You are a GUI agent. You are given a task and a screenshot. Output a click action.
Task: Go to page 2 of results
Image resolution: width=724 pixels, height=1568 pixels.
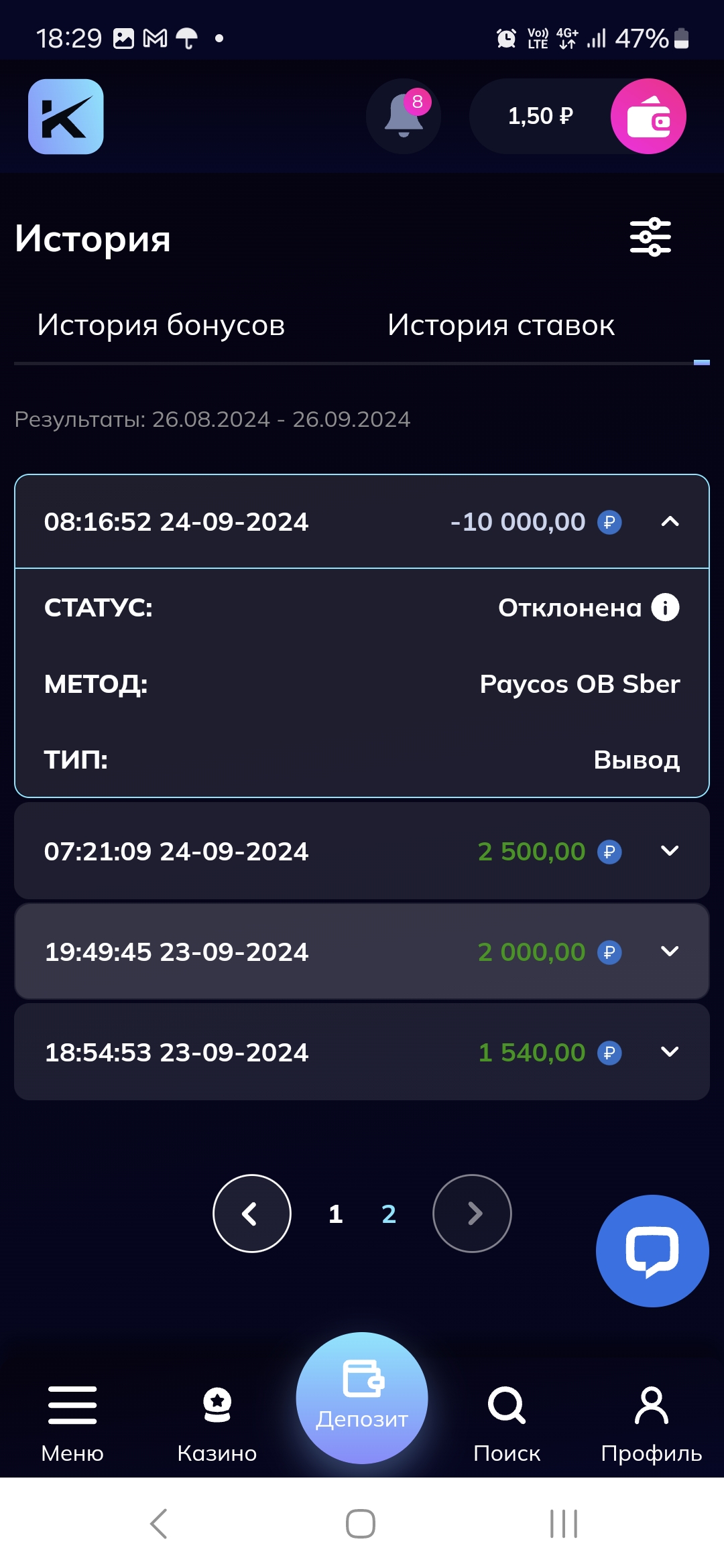coord(389,1214)
